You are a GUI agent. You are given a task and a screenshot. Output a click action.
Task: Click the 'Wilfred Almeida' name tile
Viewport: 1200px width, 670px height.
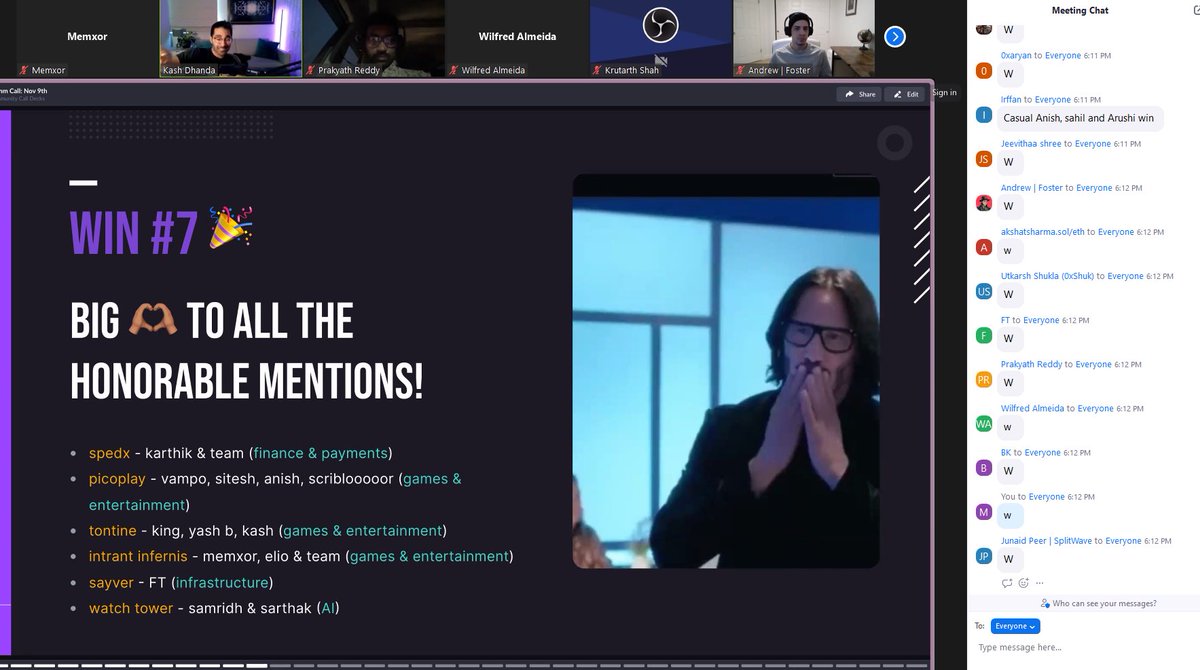point(517,36)
